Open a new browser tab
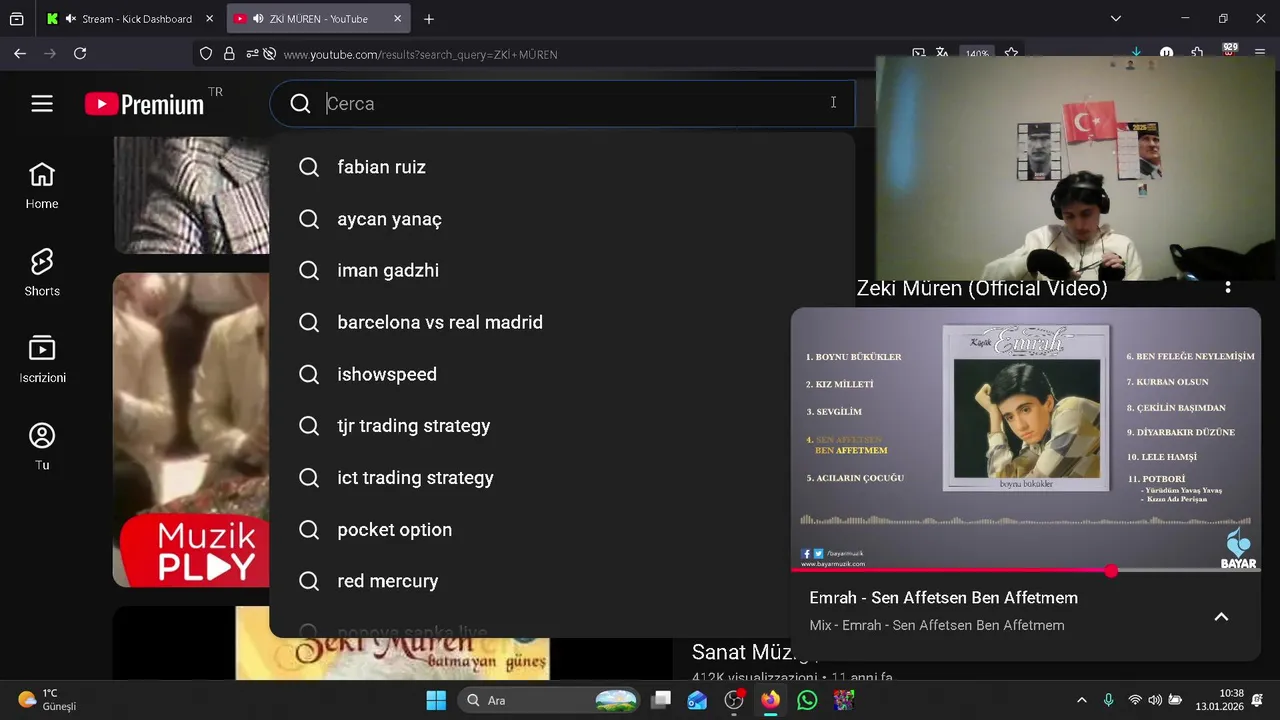Screen dimensions: 1280x720 point(429,19)
